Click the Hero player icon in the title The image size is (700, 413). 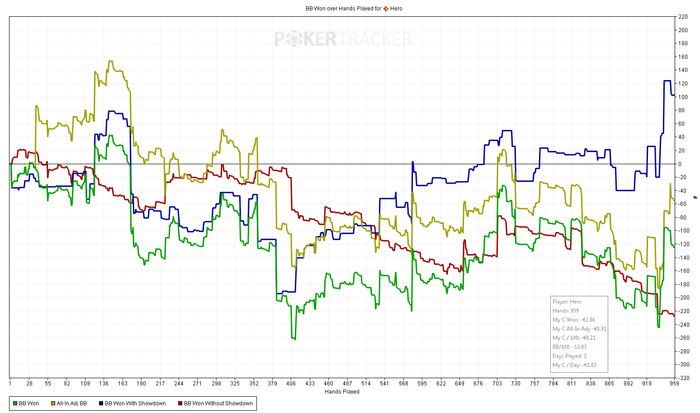pyautogui.click(x=386, y=8)
